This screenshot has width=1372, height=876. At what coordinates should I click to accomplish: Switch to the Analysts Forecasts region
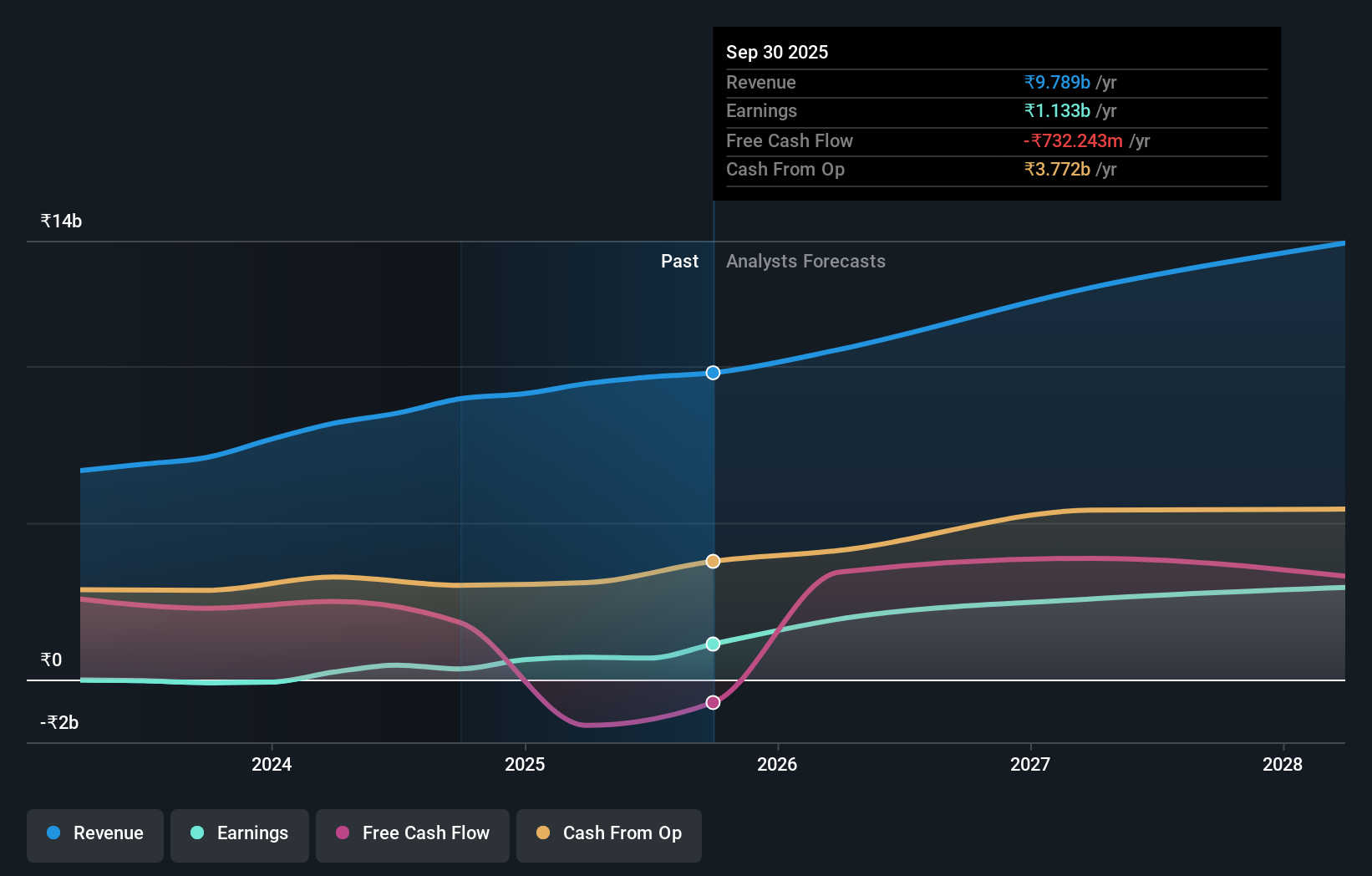click(805, 261)
